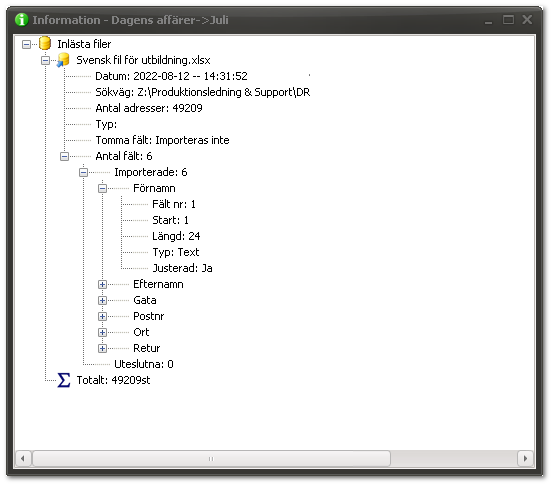Image resolution: width=553 pixels, height=486 pixels.
Task: Collapse the Förnamn field details
Action: pyautogui.click(x=103, y=189)
